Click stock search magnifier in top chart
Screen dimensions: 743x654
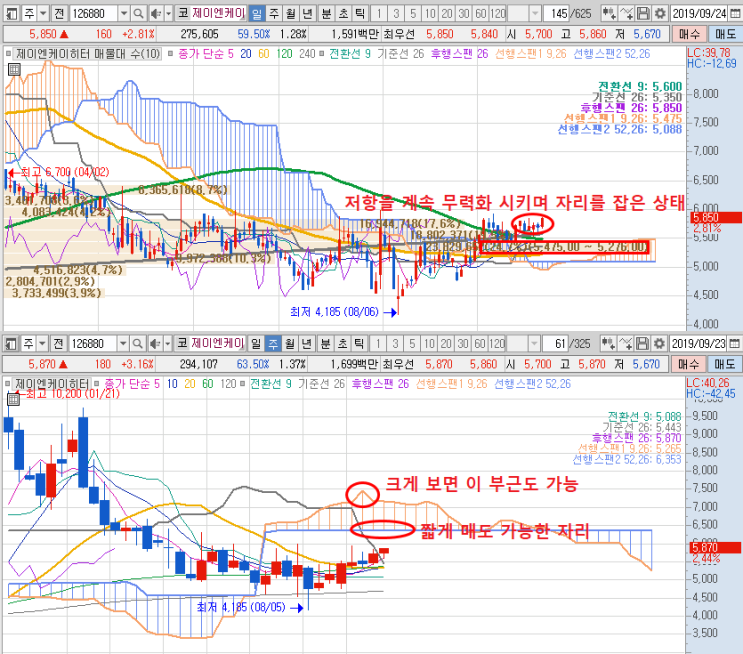pos(138,13)
